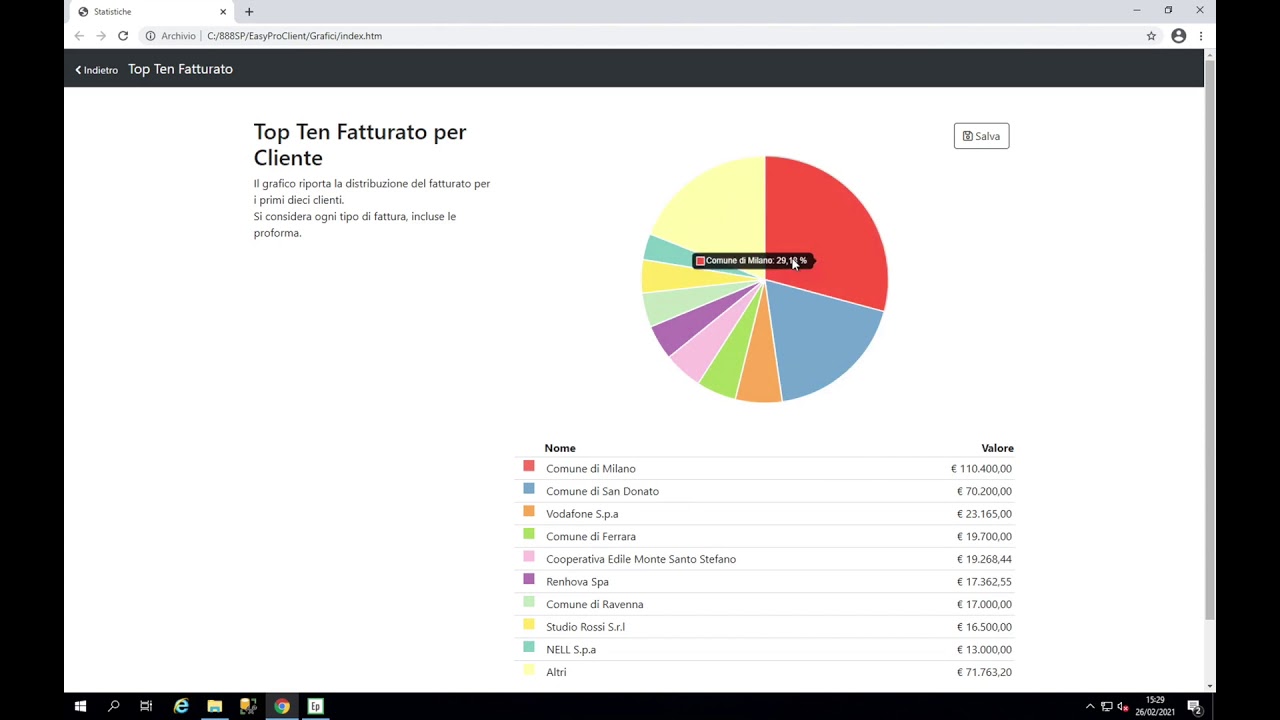Show hidden system tray icons
Viewport: 1280px width, 720px height.
(1090, 707)
